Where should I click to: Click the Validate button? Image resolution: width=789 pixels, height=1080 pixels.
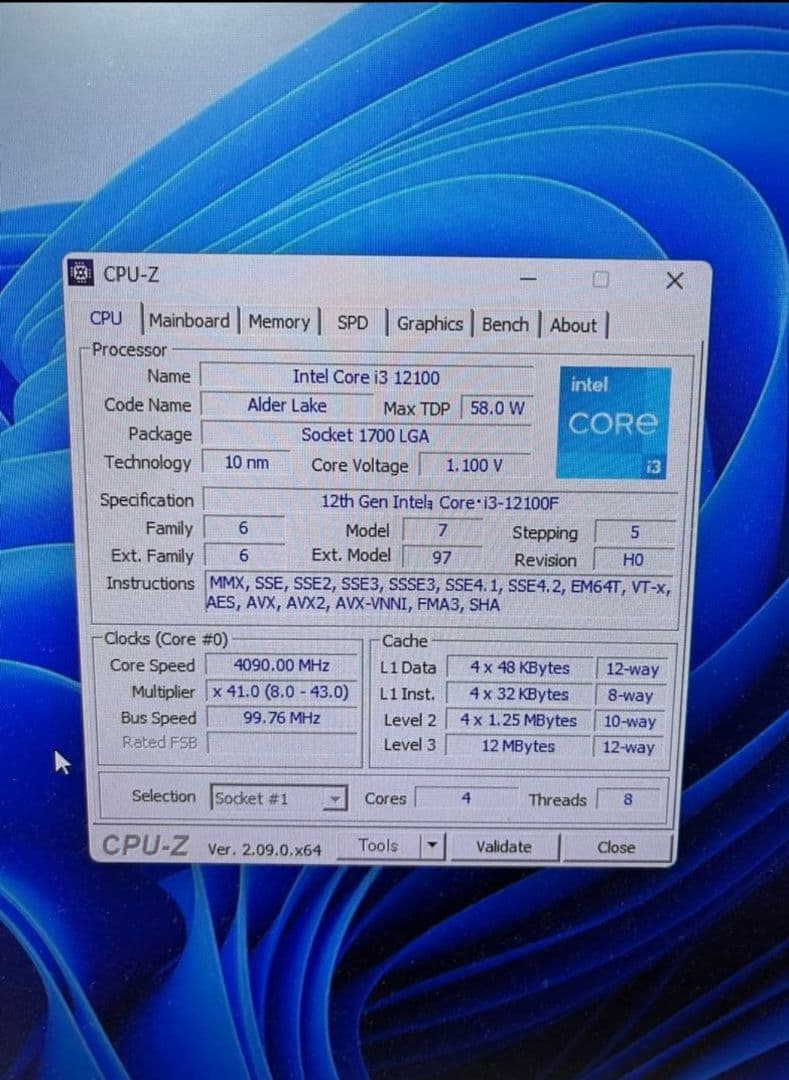point(504,847)
